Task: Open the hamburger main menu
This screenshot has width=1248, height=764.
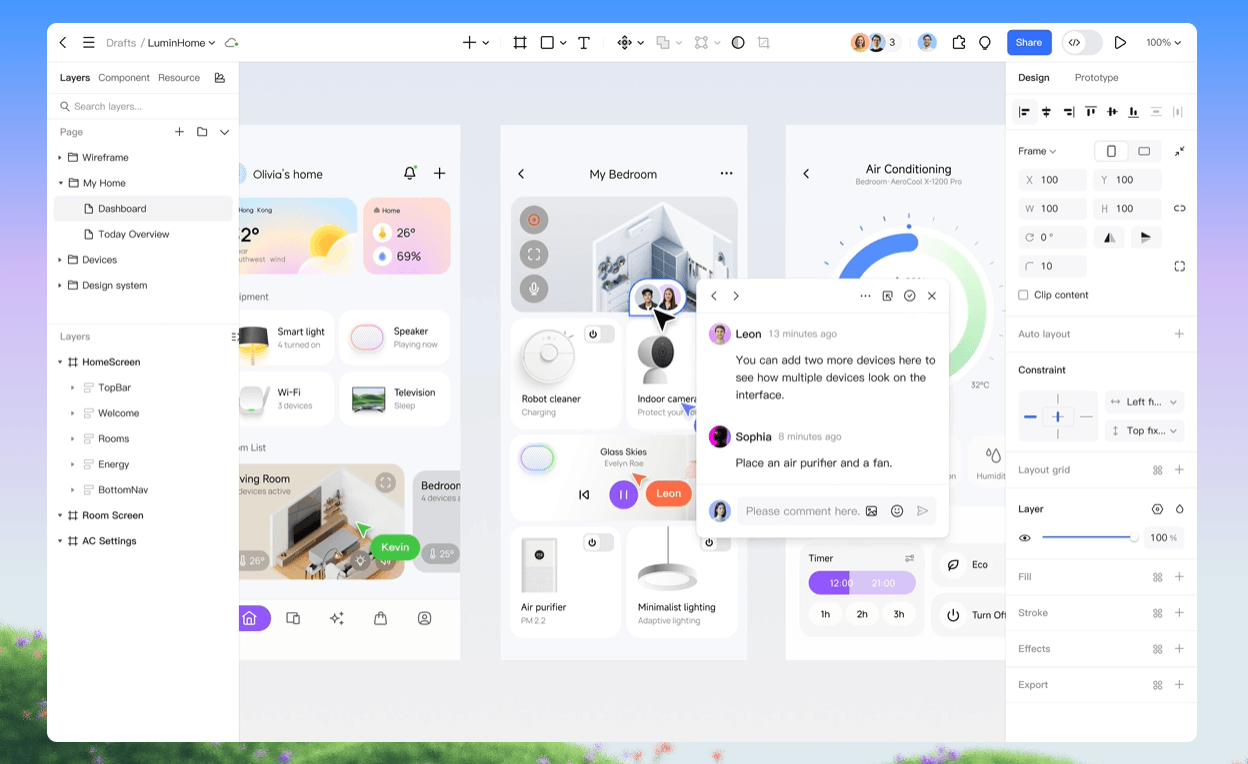Action: [x=89, y=43]
